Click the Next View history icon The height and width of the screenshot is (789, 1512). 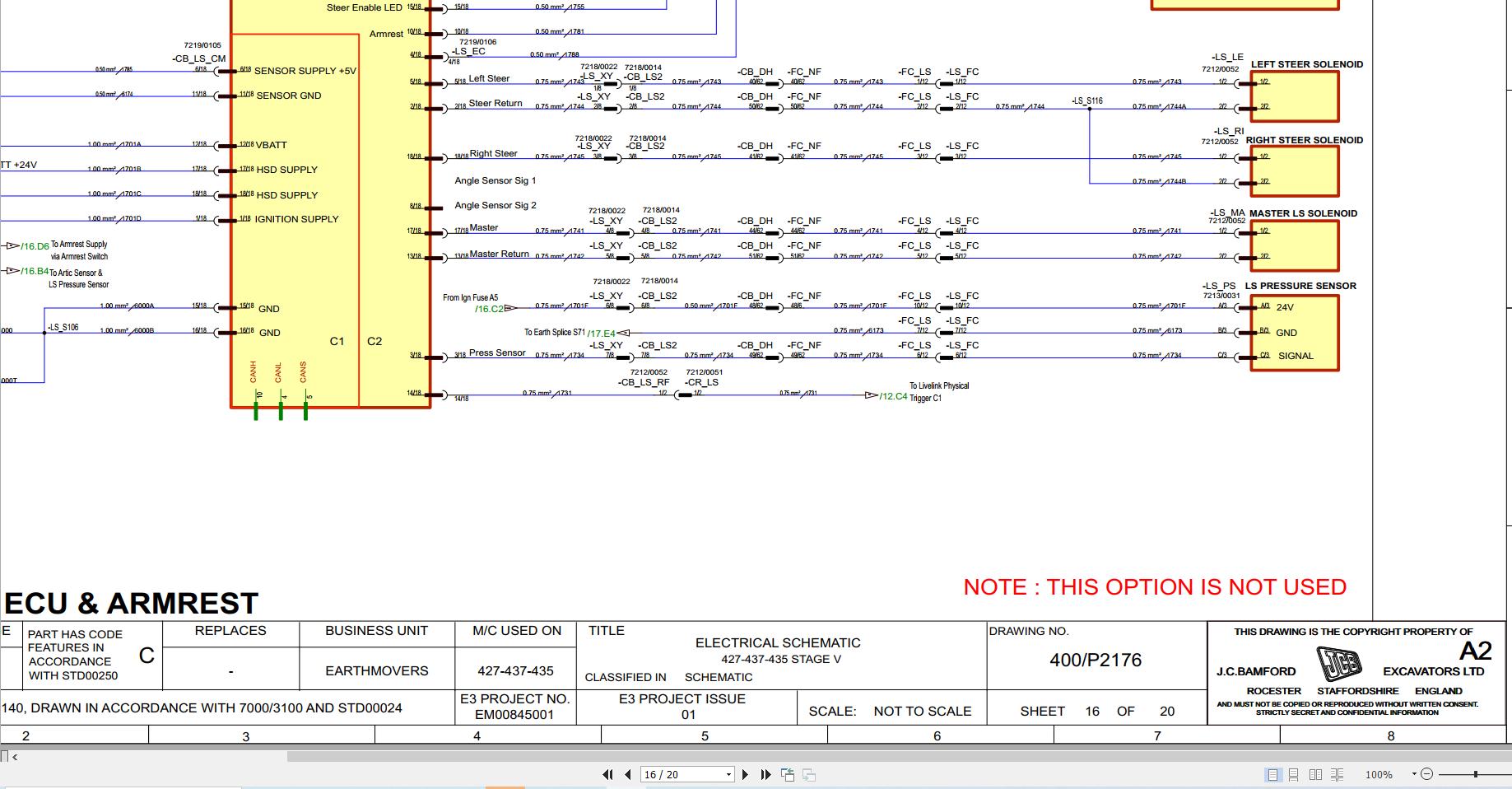point(807,774)
